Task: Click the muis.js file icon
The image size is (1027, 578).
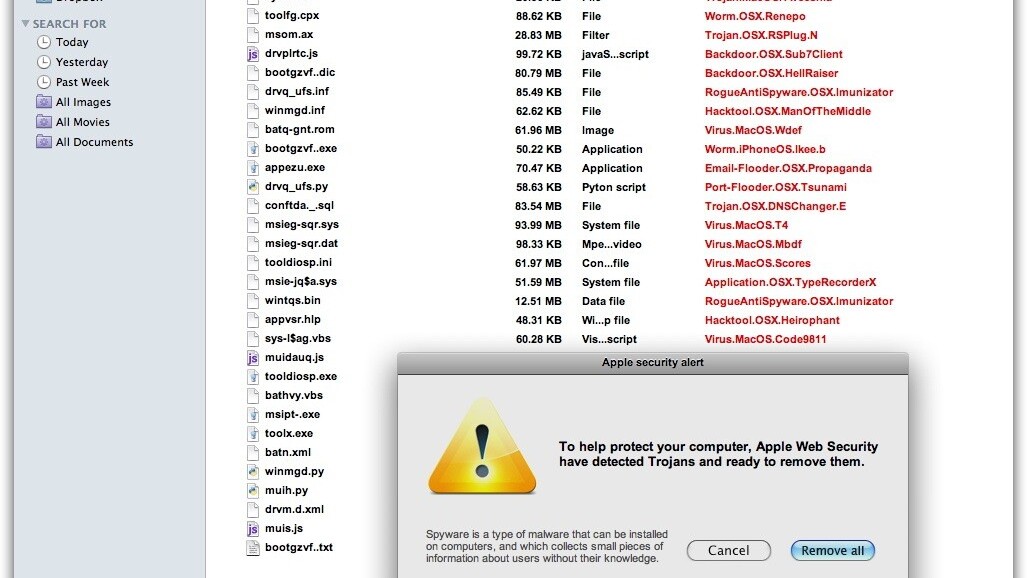Action: [253, 529]
